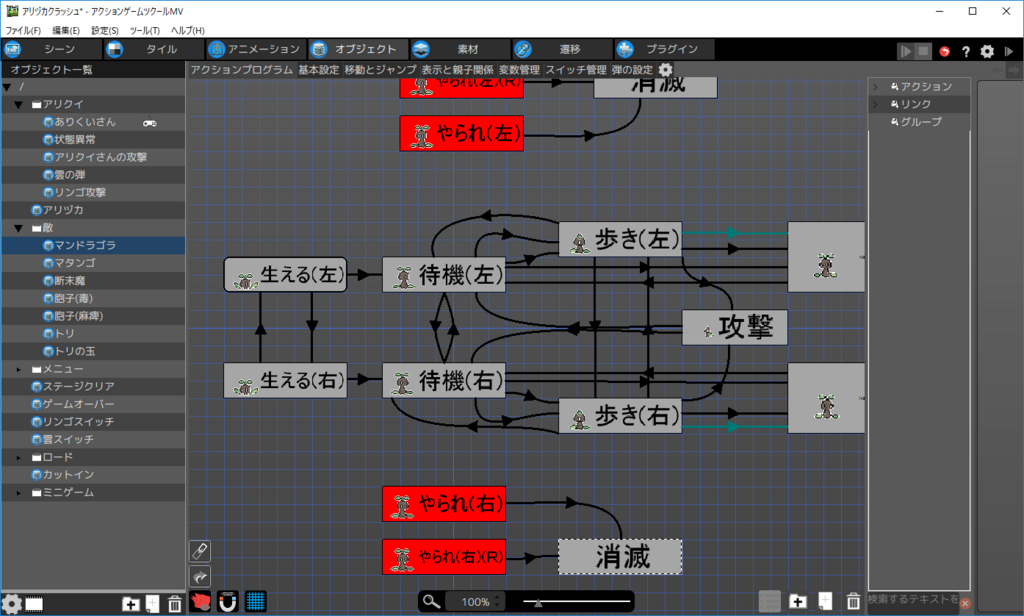Switch to スイッチ管理 tab
The image size is (1024, 616).
575,69
